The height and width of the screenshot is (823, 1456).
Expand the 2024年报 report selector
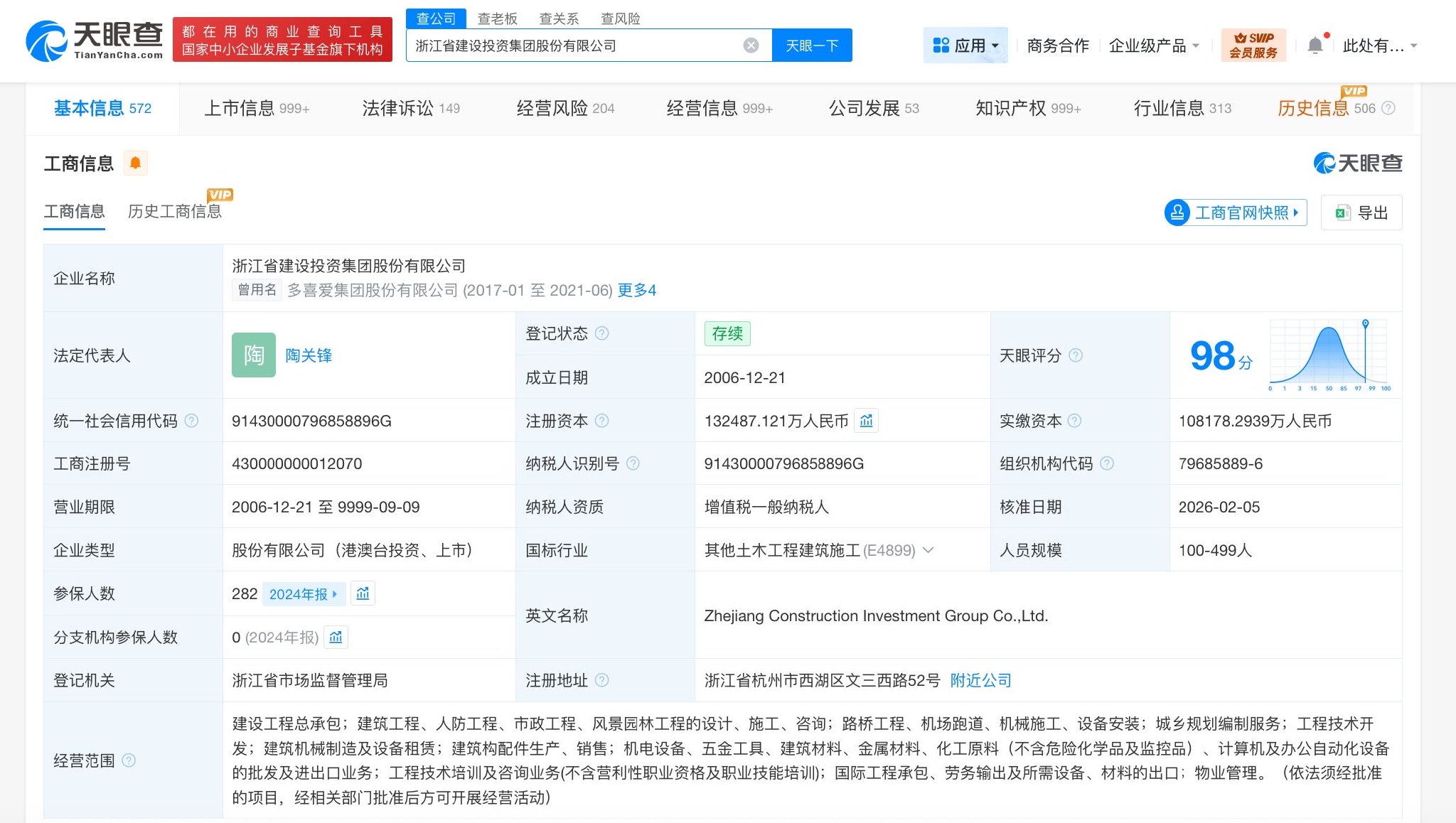tap(304, 593)
